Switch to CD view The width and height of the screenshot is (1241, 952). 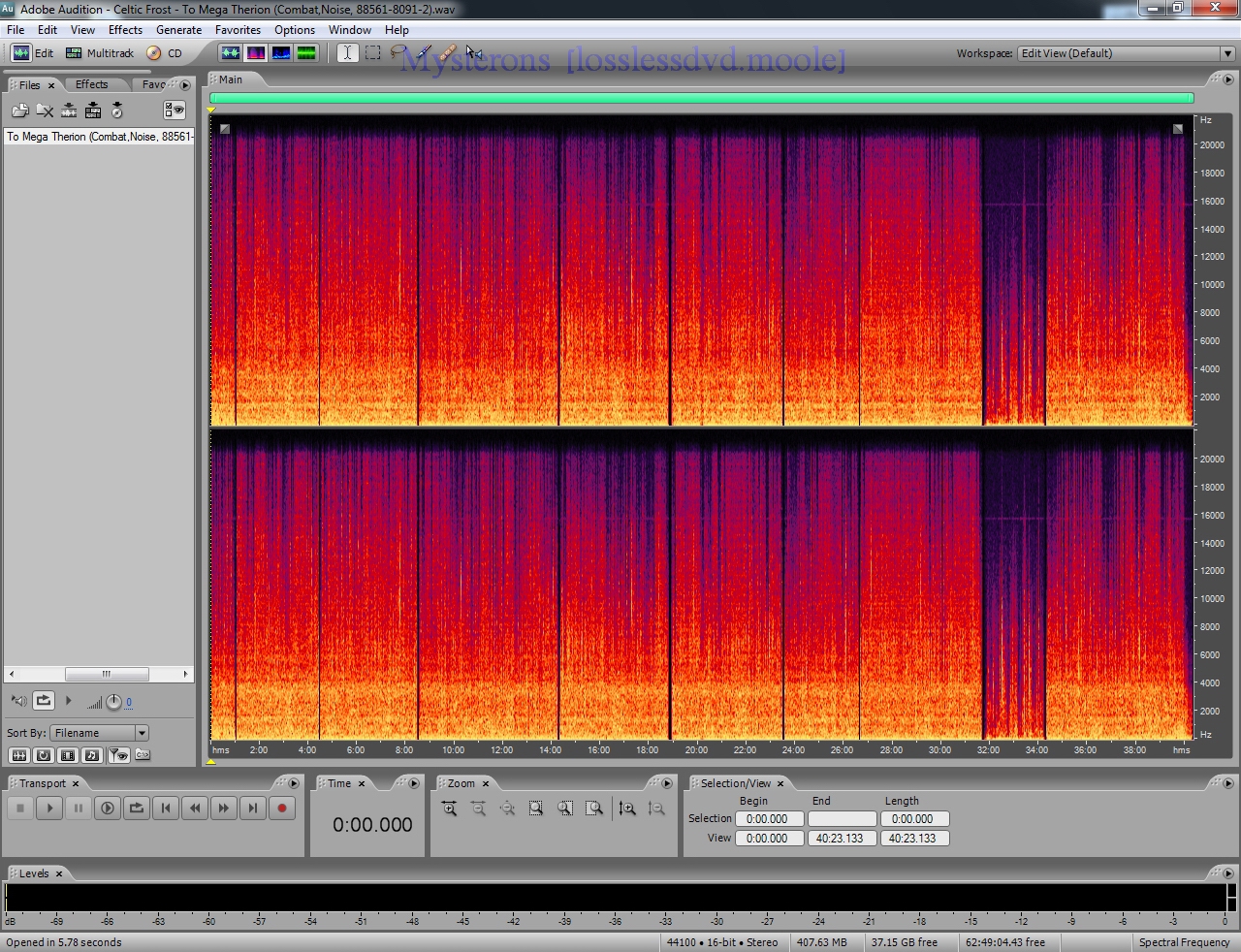(165, 53)
